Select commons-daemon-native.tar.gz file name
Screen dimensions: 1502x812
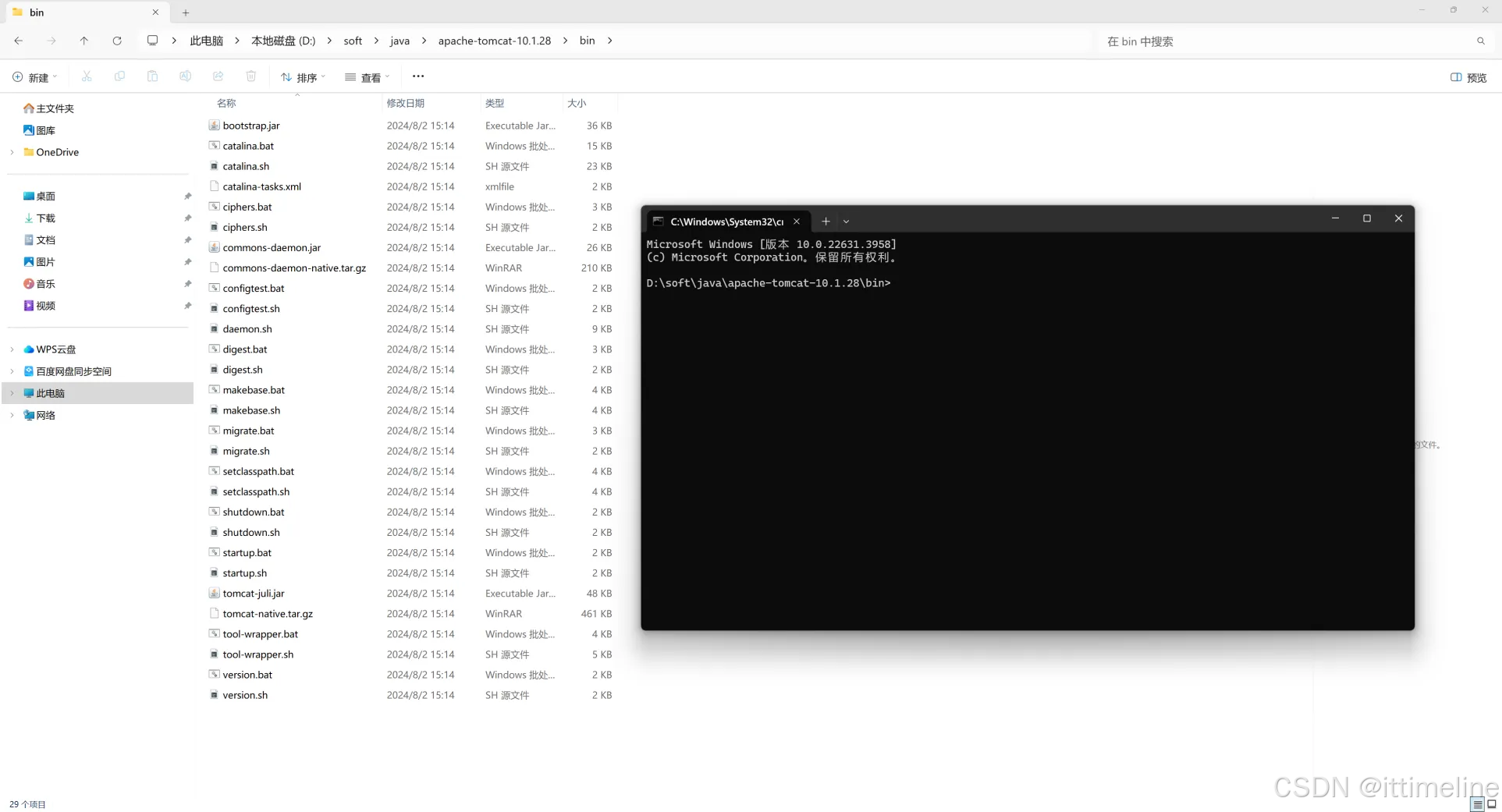(294, 268)
